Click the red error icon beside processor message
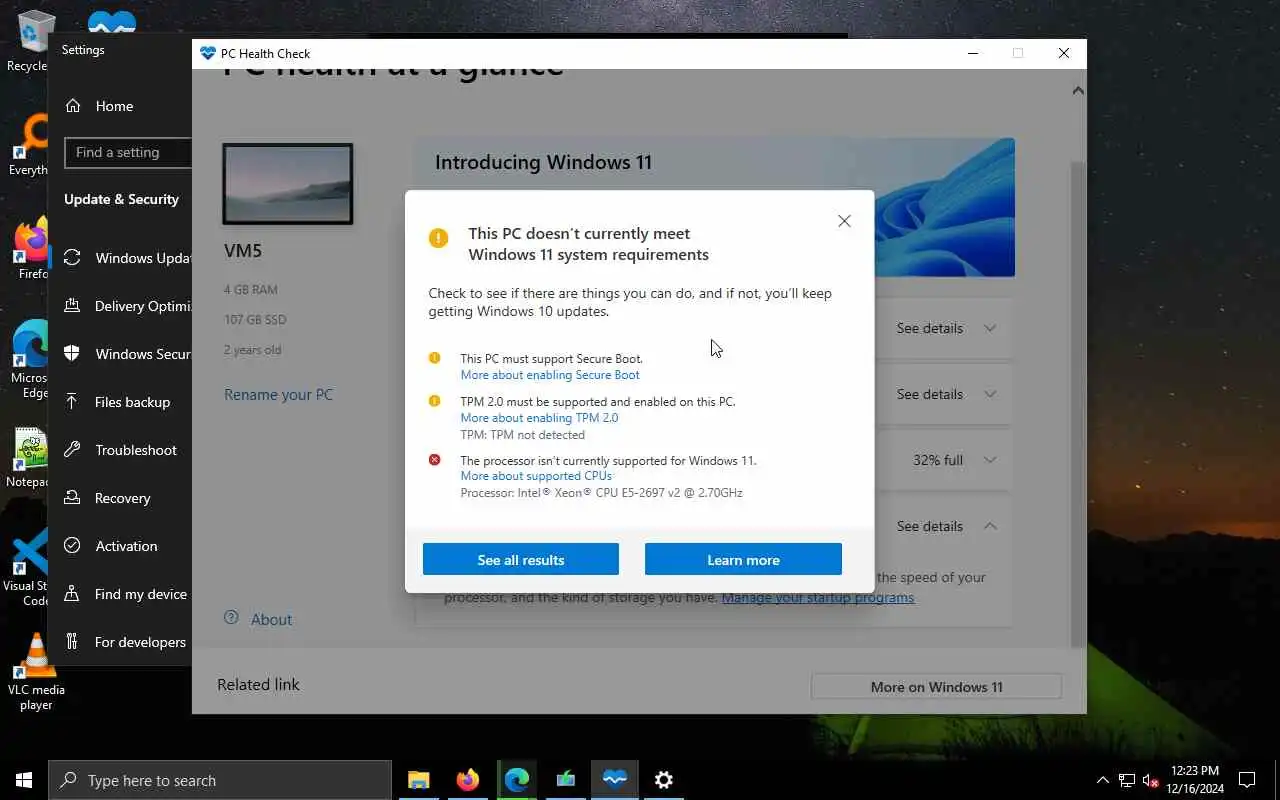 434,460
